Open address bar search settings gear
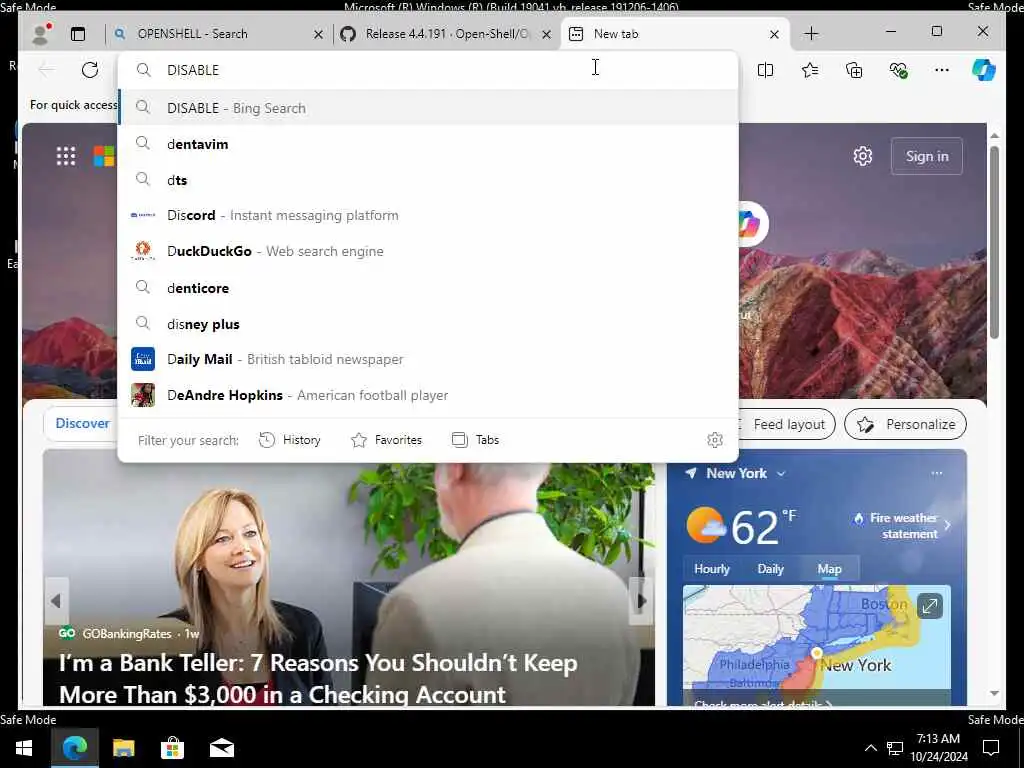Viewport: 1024px width, 768px height. [x=715, y=440]
